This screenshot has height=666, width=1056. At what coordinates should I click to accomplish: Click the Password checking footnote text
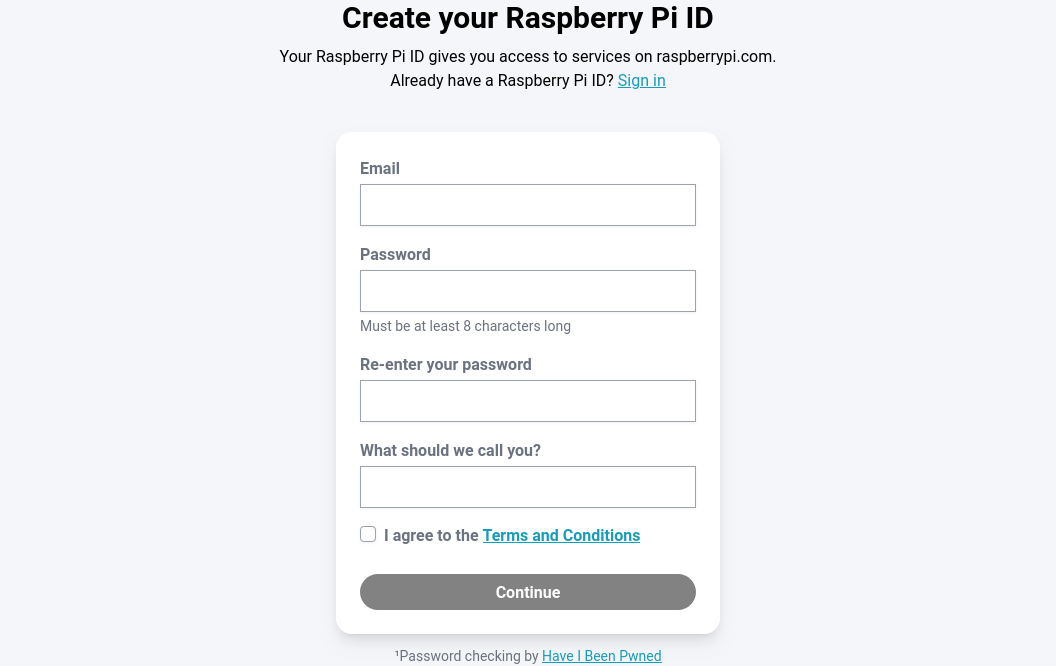[x=467, y=656]
